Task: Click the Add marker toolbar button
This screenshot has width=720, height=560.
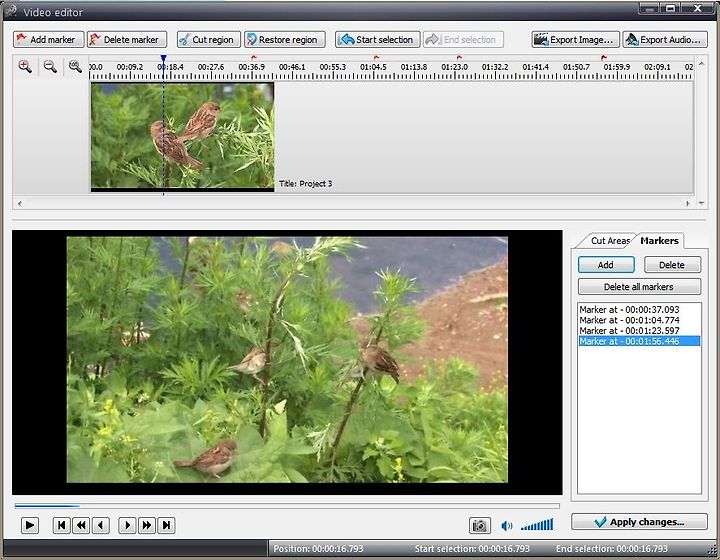Action: coord(49,39)
